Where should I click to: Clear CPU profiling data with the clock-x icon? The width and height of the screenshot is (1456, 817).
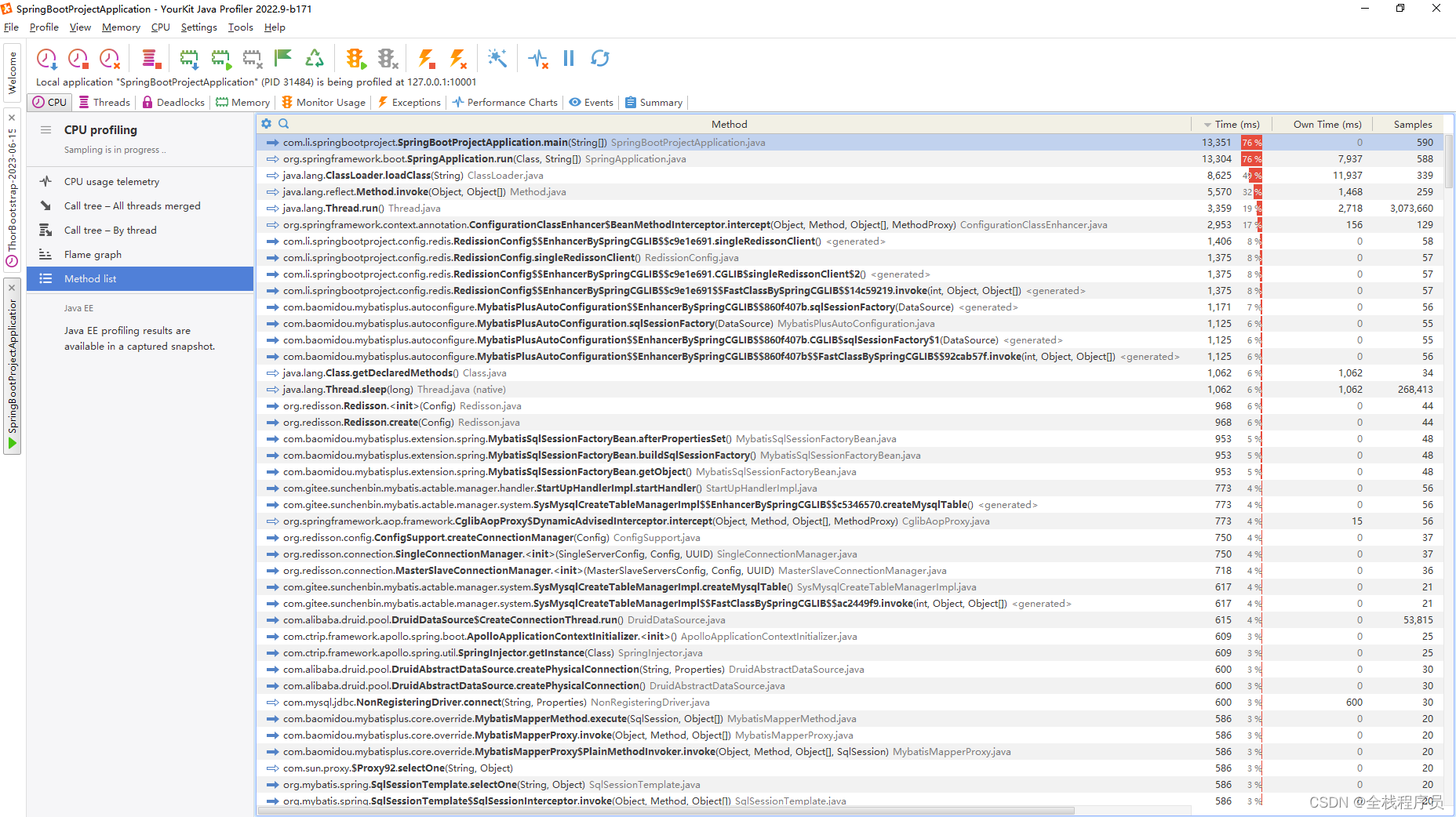point(110,59)
